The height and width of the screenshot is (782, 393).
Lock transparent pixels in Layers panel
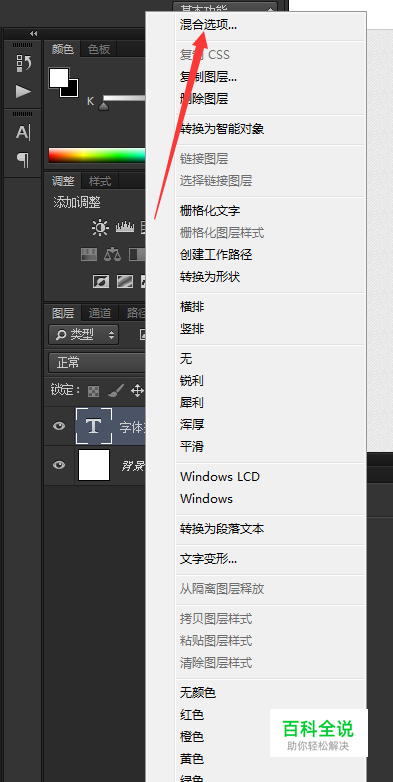[93, 391]
